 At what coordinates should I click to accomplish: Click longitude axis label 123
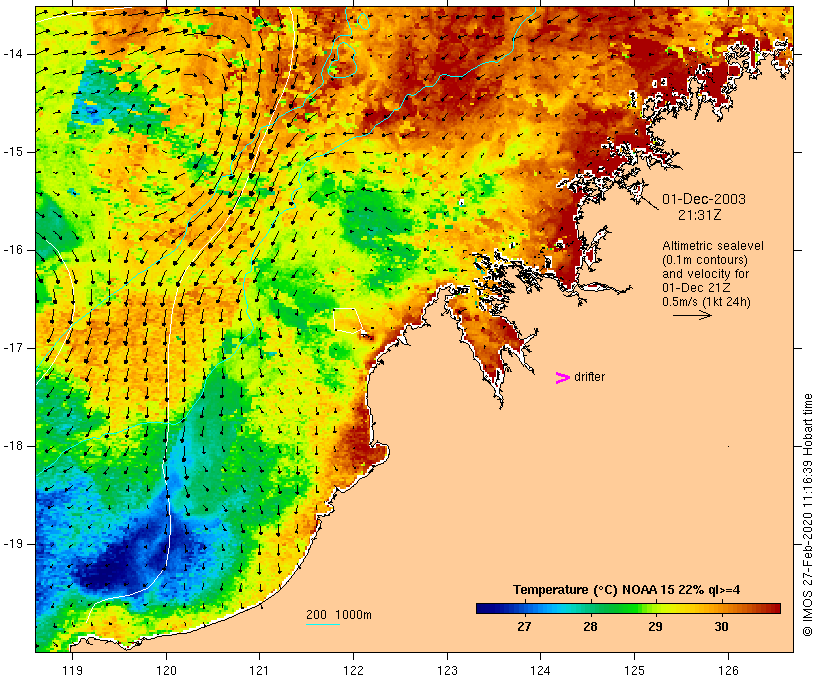pos(447,670)
